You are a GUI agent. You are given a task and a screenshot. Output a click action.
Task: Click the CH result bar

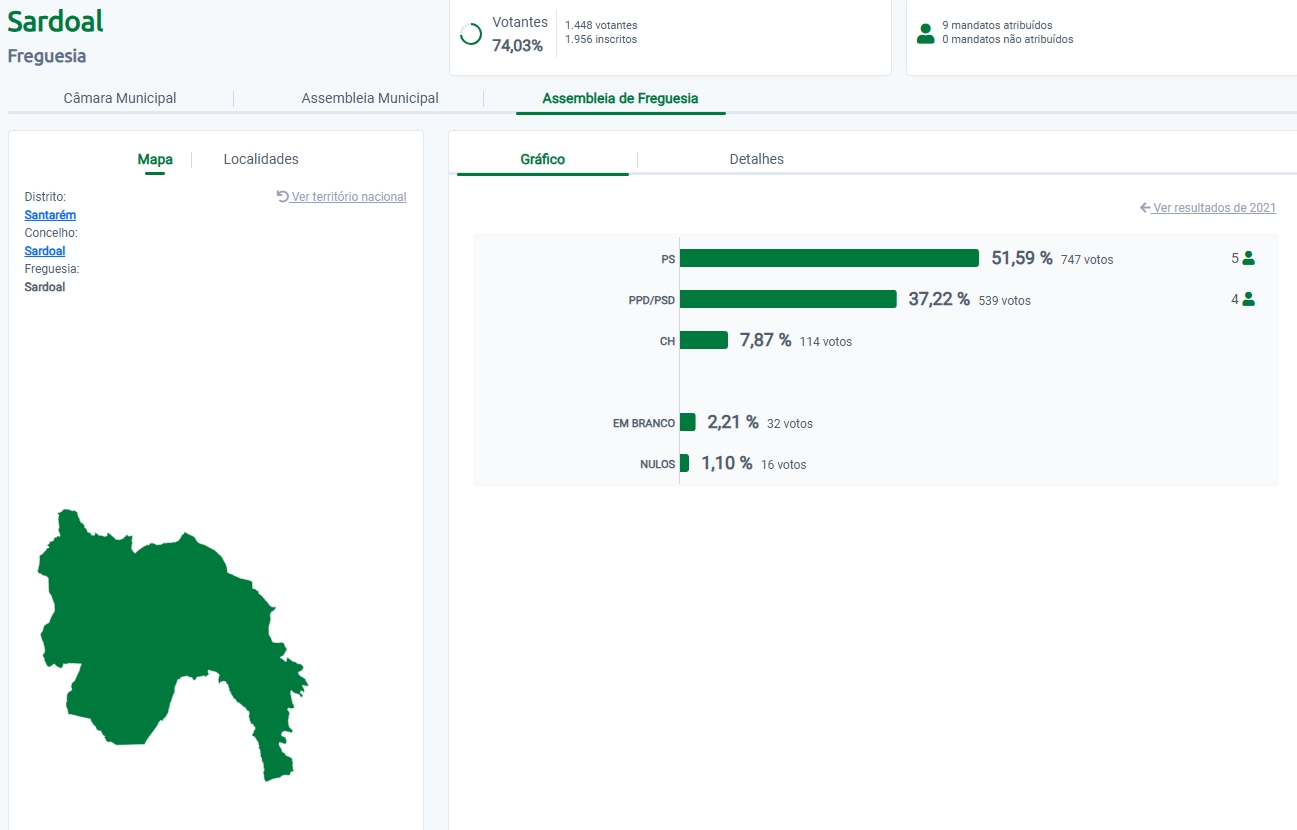click(703, 340)
